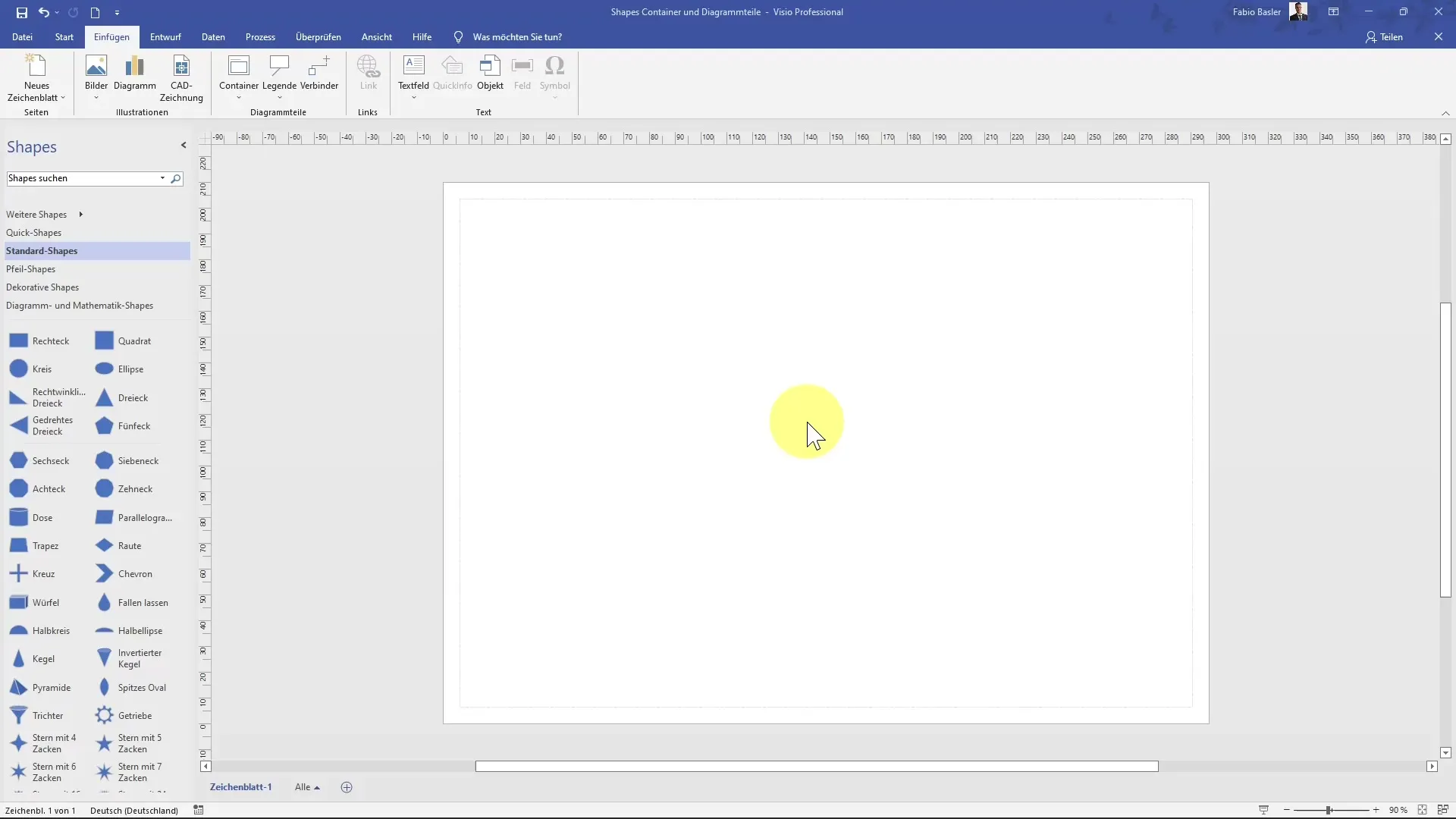1456x819 pixels.
Task: Add a new page with the plus icon
Action: [x=347, y=787]
